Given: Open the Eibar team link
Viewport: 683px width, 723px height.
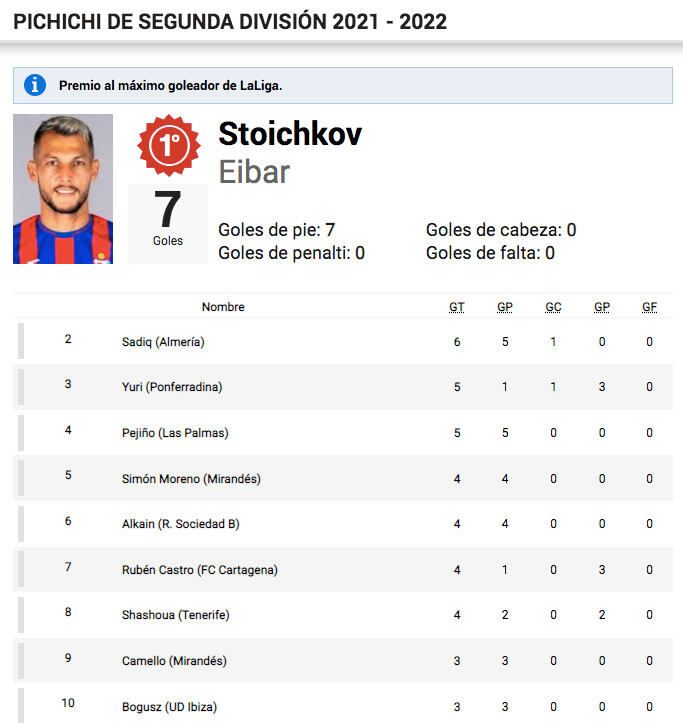Looking at the screenshot, I should (254, 172).
